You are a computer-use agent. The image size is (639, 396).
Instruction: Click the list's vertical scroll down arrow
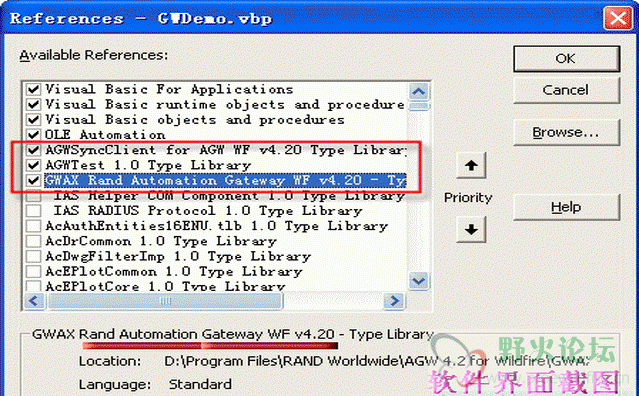pos(419,281)
